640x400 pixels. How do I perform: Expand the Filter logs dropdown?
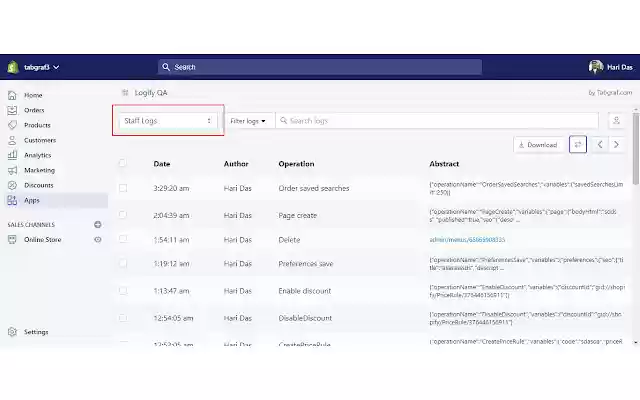248,121
